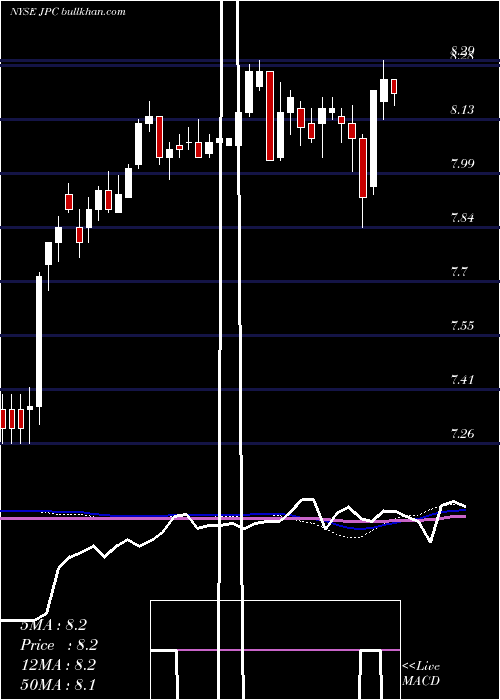Select the 7.7 price axis label
This screenshot has width=500, height=700.
459,271
